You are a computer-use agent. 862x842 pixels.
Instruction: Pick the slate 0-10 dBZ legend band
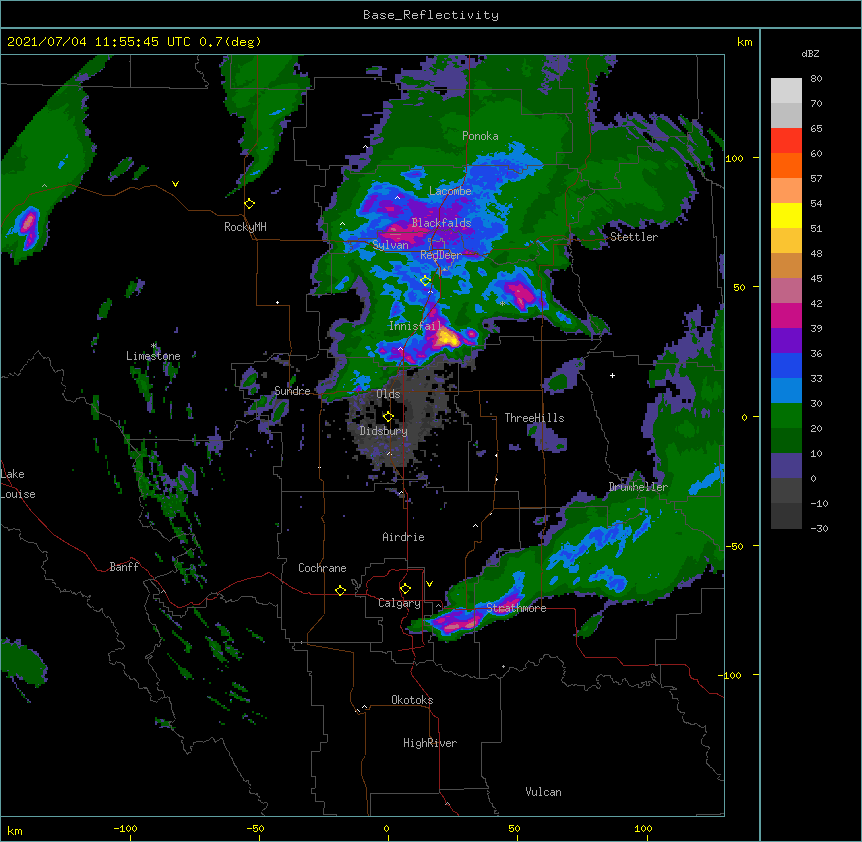[786, 466]
